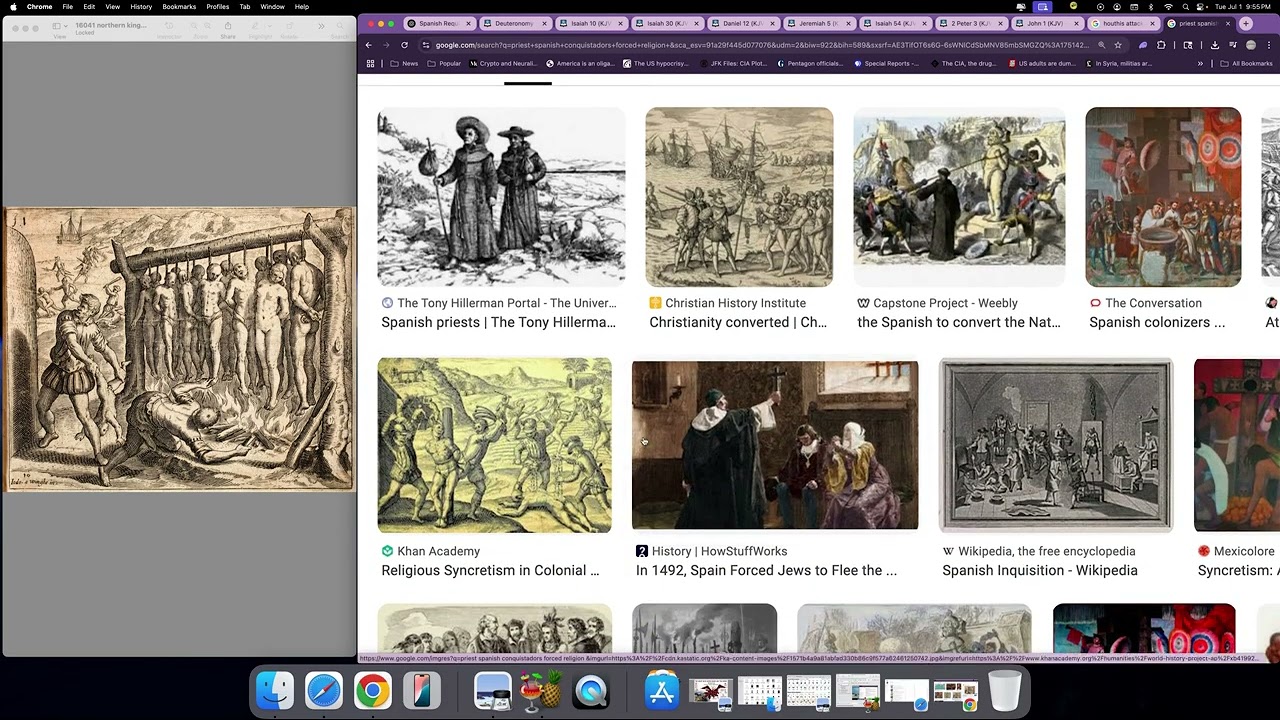This screenshot has height=720, width=1280.
Task: Open the Apple menu
Action: (x=13, y=7)
